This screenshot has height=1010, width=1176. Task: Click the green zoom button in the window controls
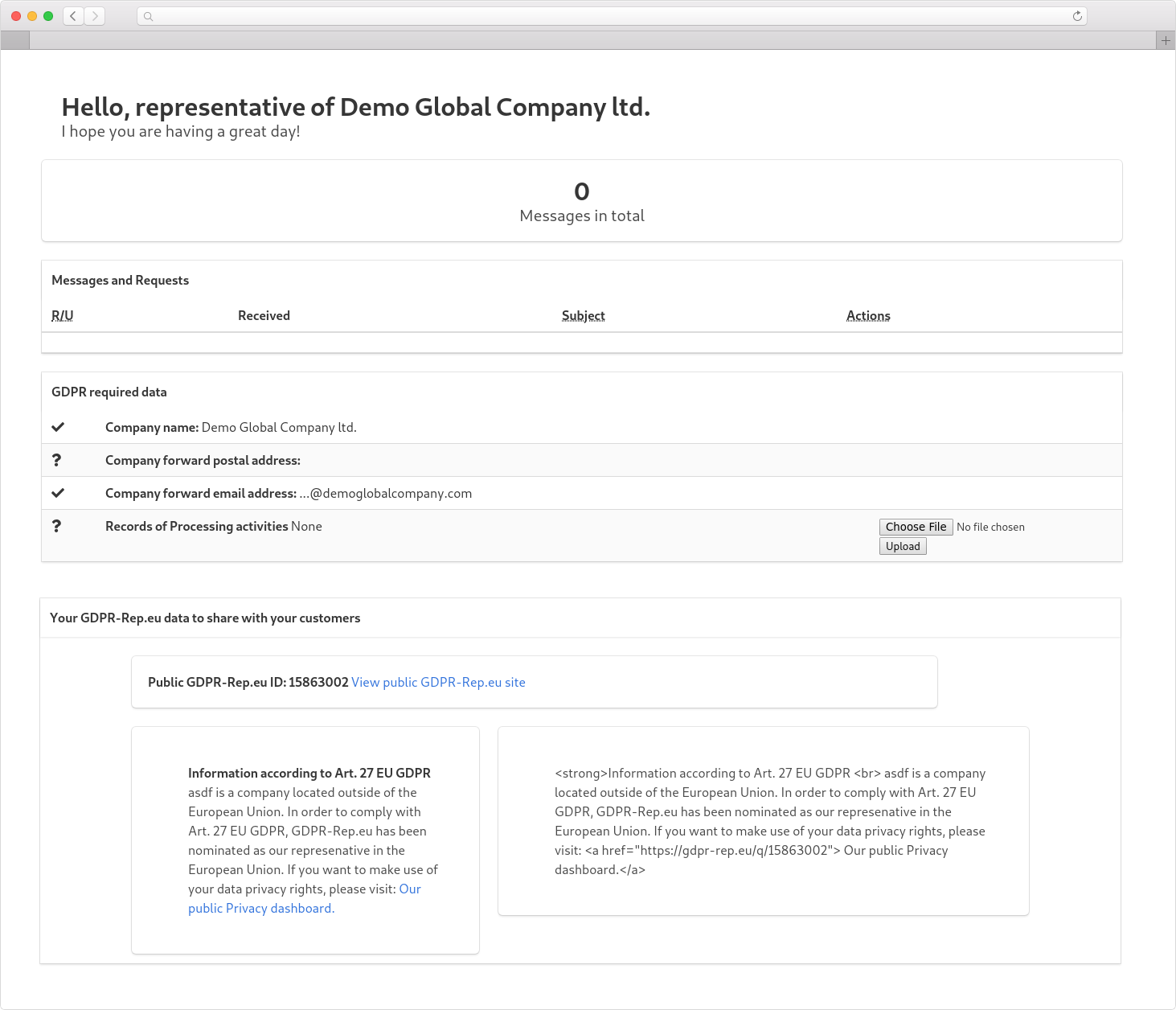(x=49, y=14)
